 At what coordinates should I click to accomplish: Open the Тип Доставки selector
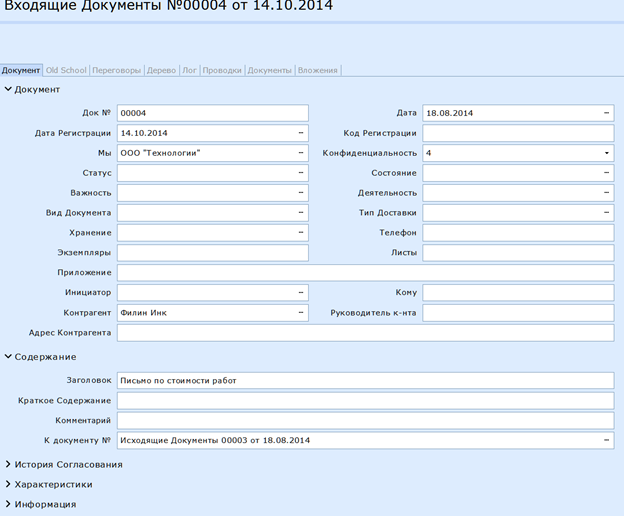(606, 212)
